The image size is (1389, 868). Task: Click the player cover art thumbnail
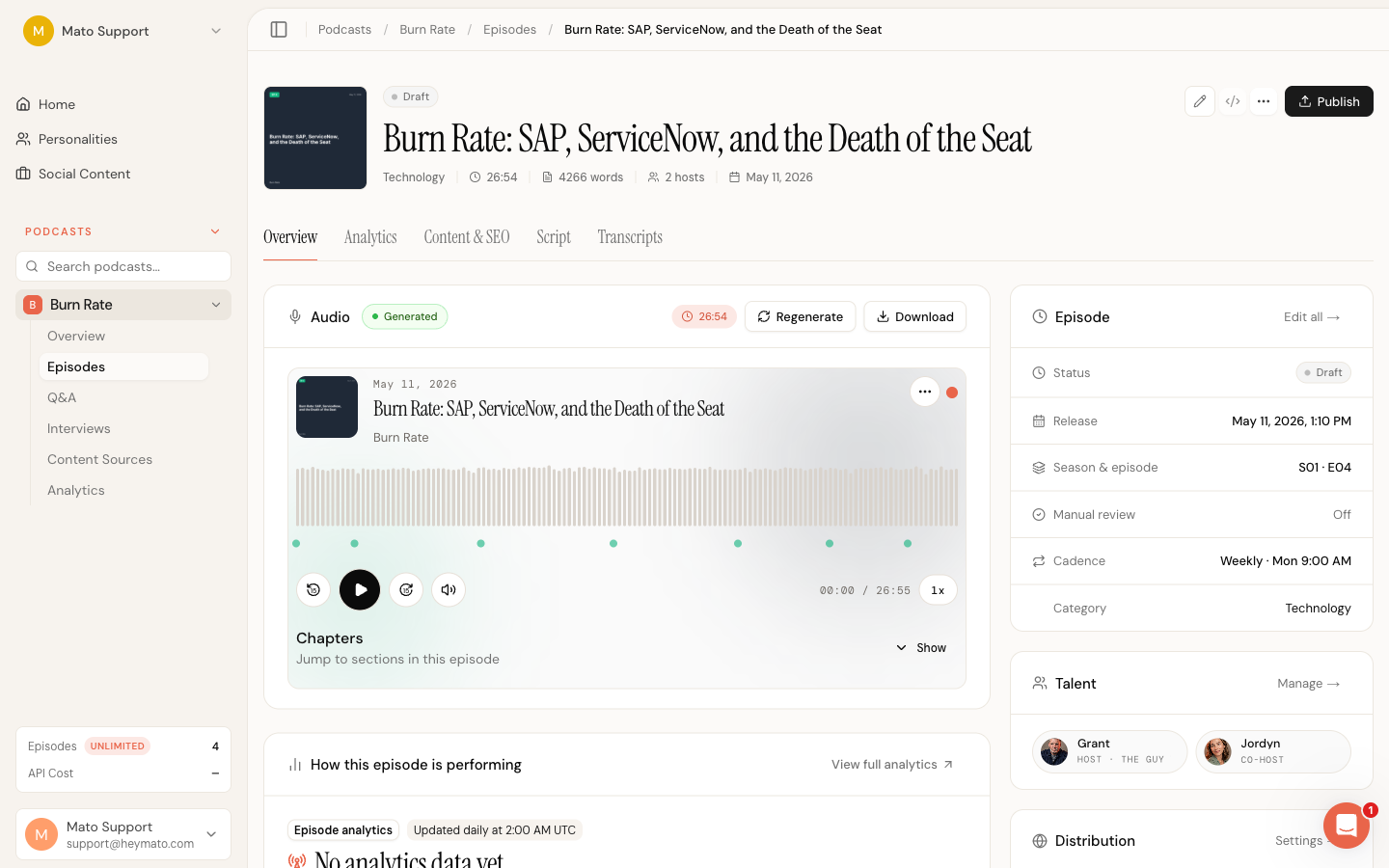pyautogui.click(x=327, y=407)
